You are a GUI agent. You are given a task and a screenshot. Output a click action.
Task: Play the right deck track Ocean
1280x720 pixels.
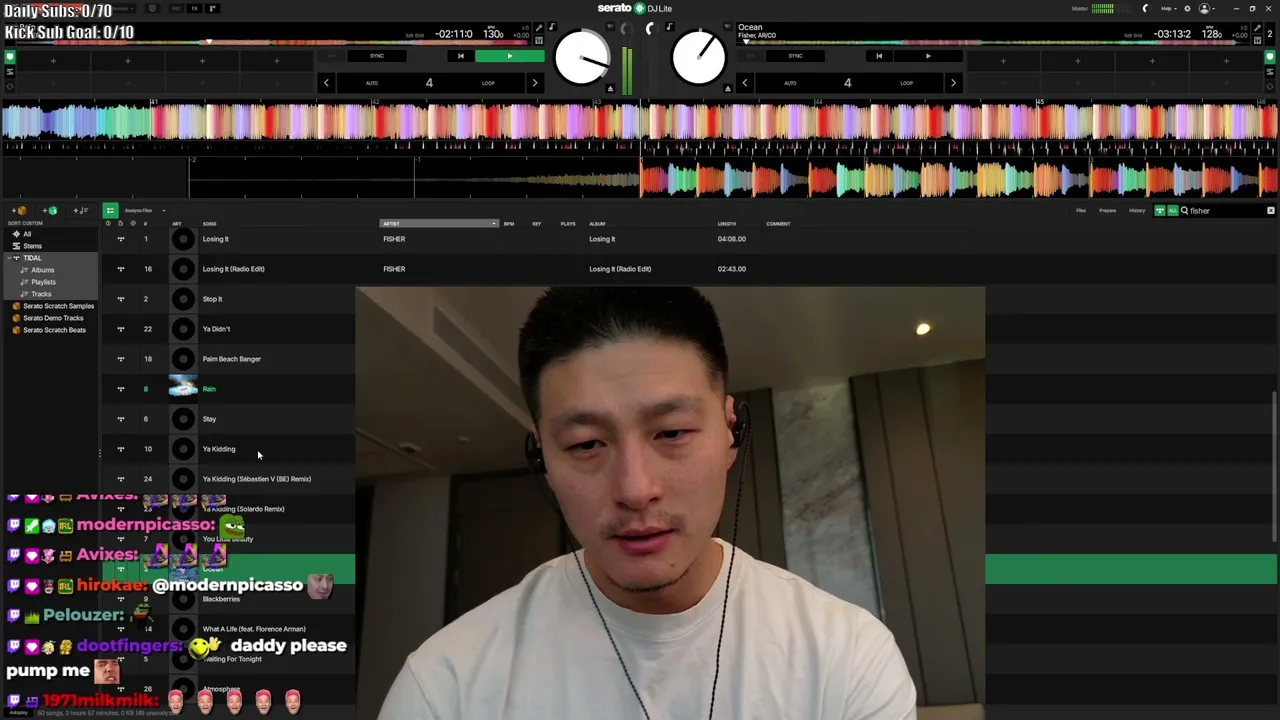927,56
